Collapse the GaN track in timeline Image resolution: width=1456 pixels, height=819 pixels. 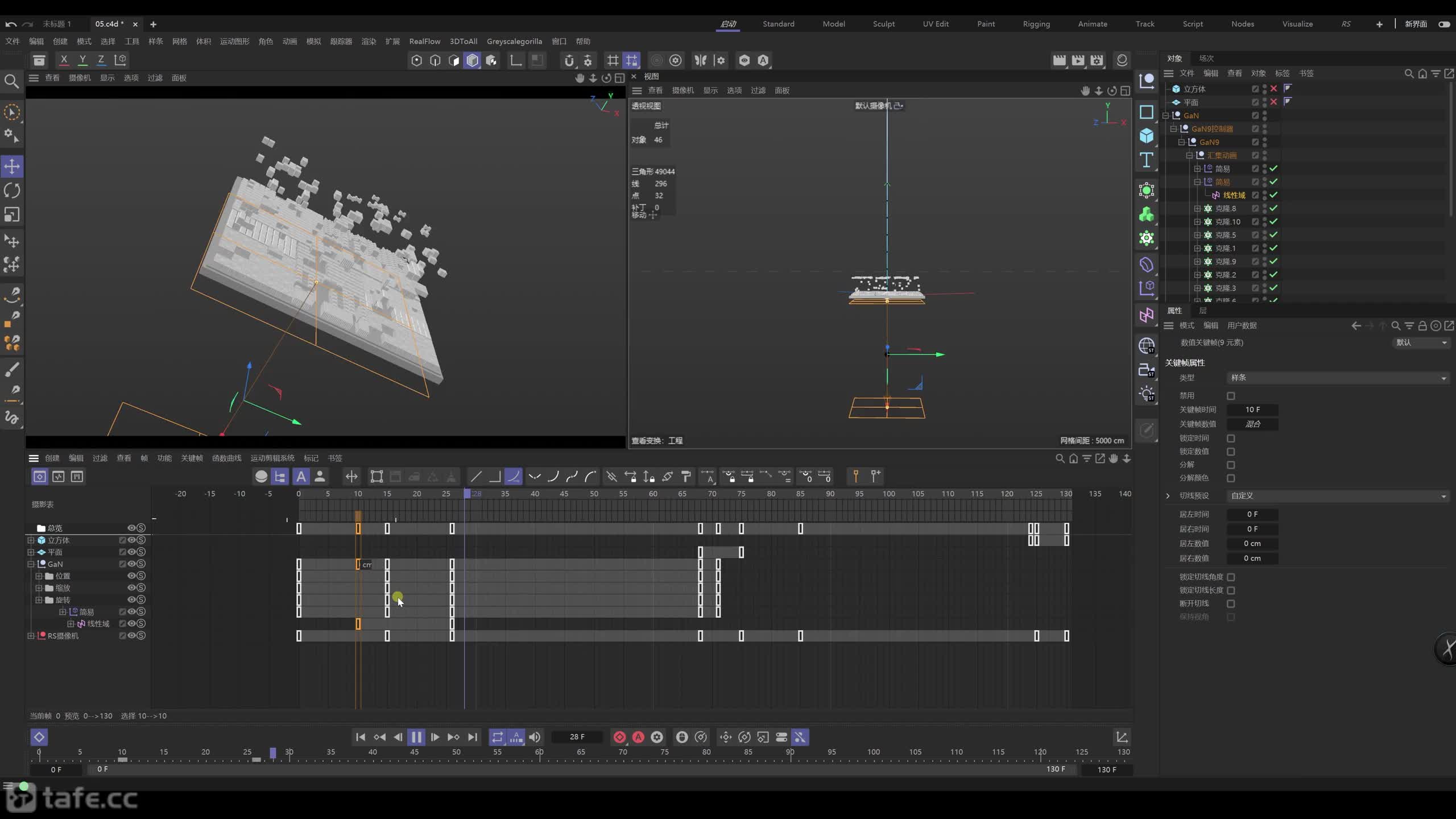31,564
